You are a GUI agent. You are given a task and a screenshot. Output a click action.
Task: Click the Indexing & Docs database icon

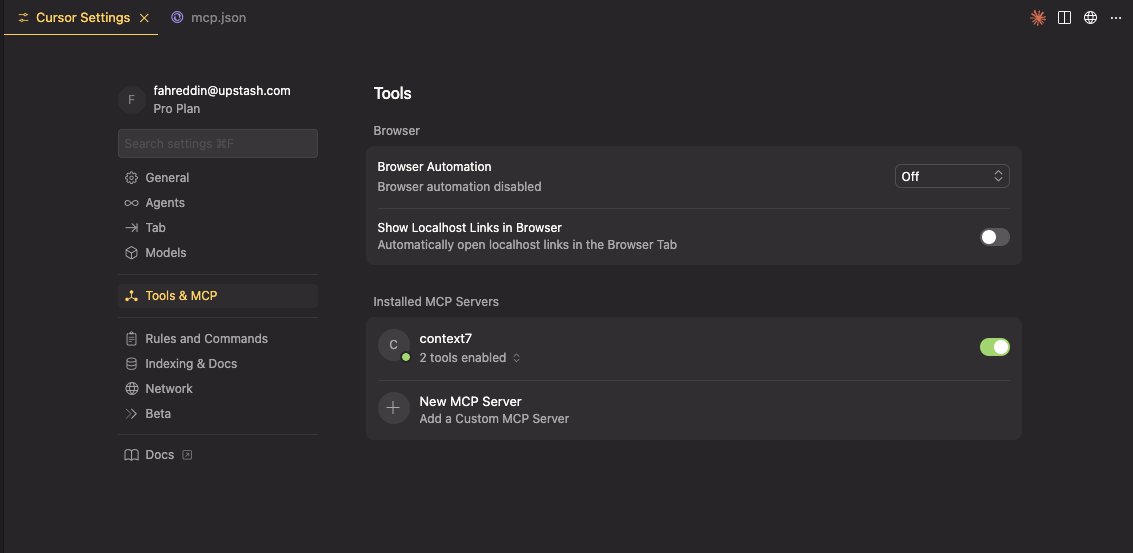point(132,364)
